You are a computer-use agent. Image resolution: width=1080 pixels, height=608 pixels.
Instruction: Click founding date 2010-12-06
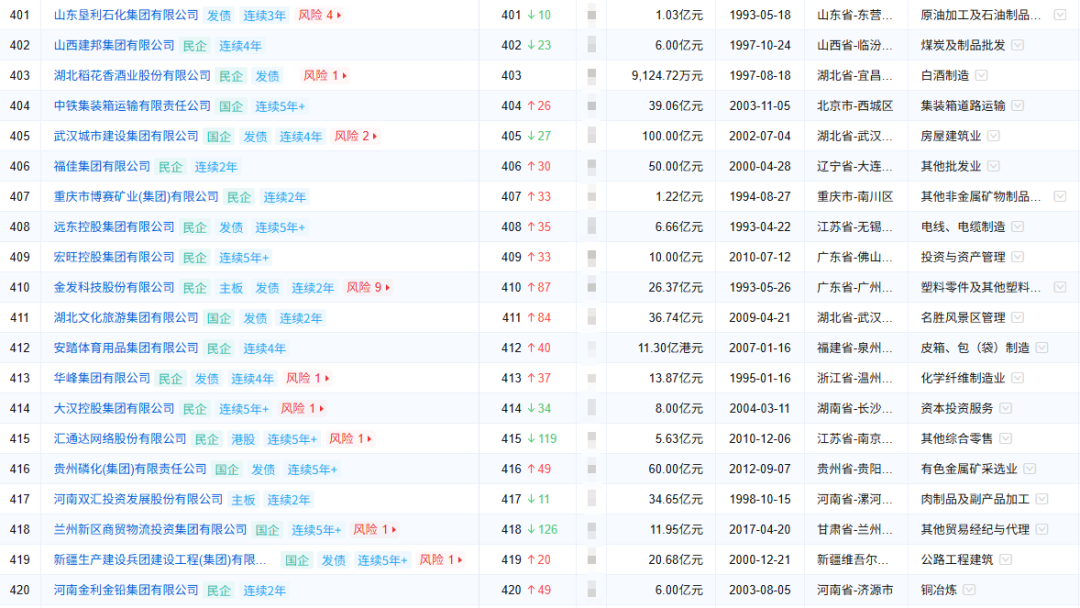point(760,439)
